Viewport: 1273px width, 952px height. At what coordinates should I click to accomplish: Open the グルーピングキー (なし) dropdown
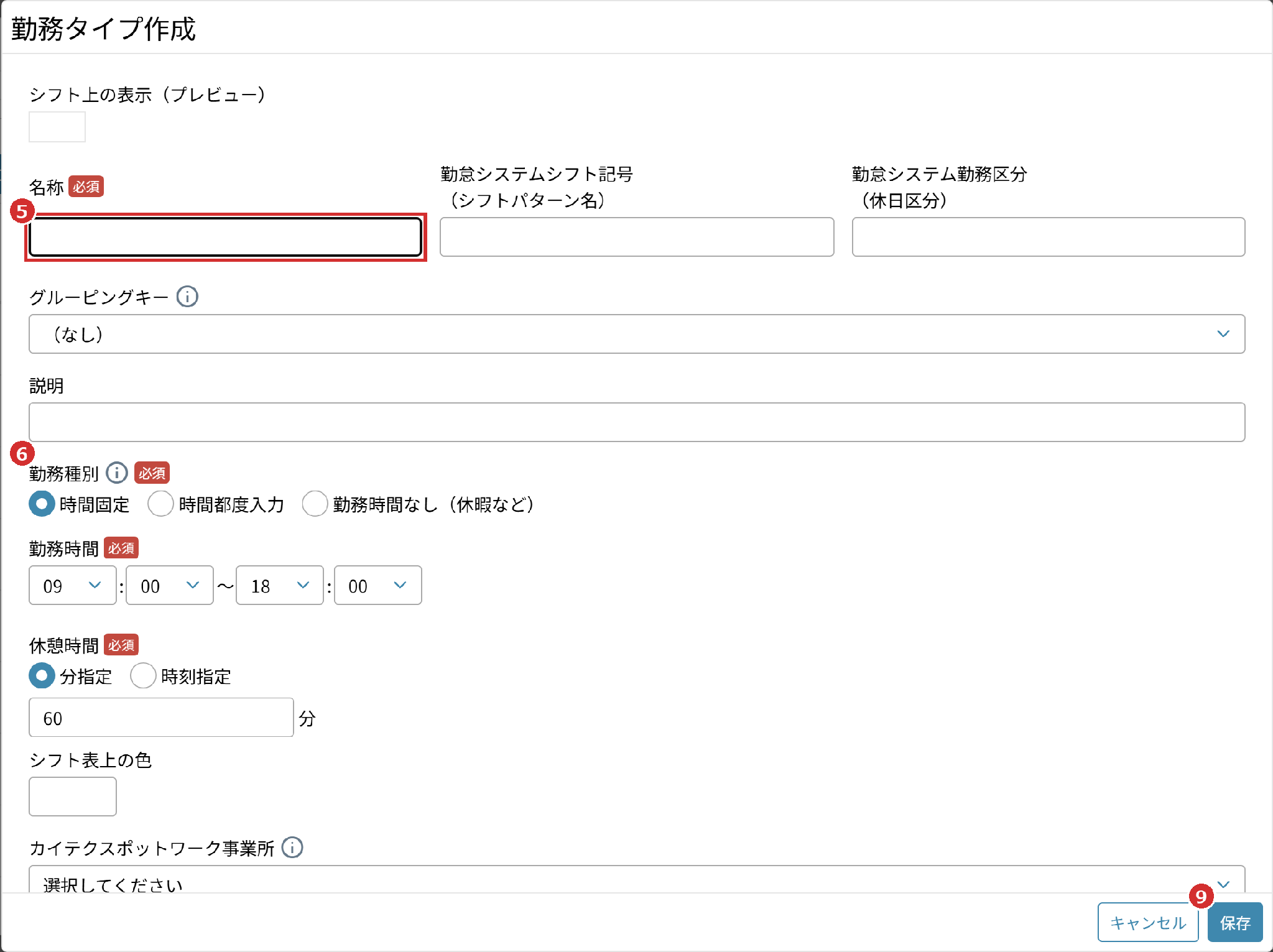(x=637, y=334)
